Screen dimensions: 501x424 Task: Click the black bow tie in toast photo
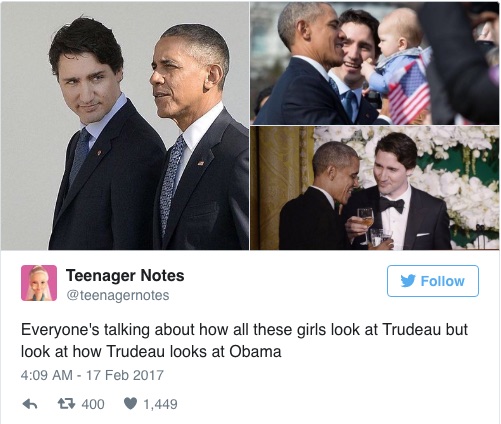point(392,204)
